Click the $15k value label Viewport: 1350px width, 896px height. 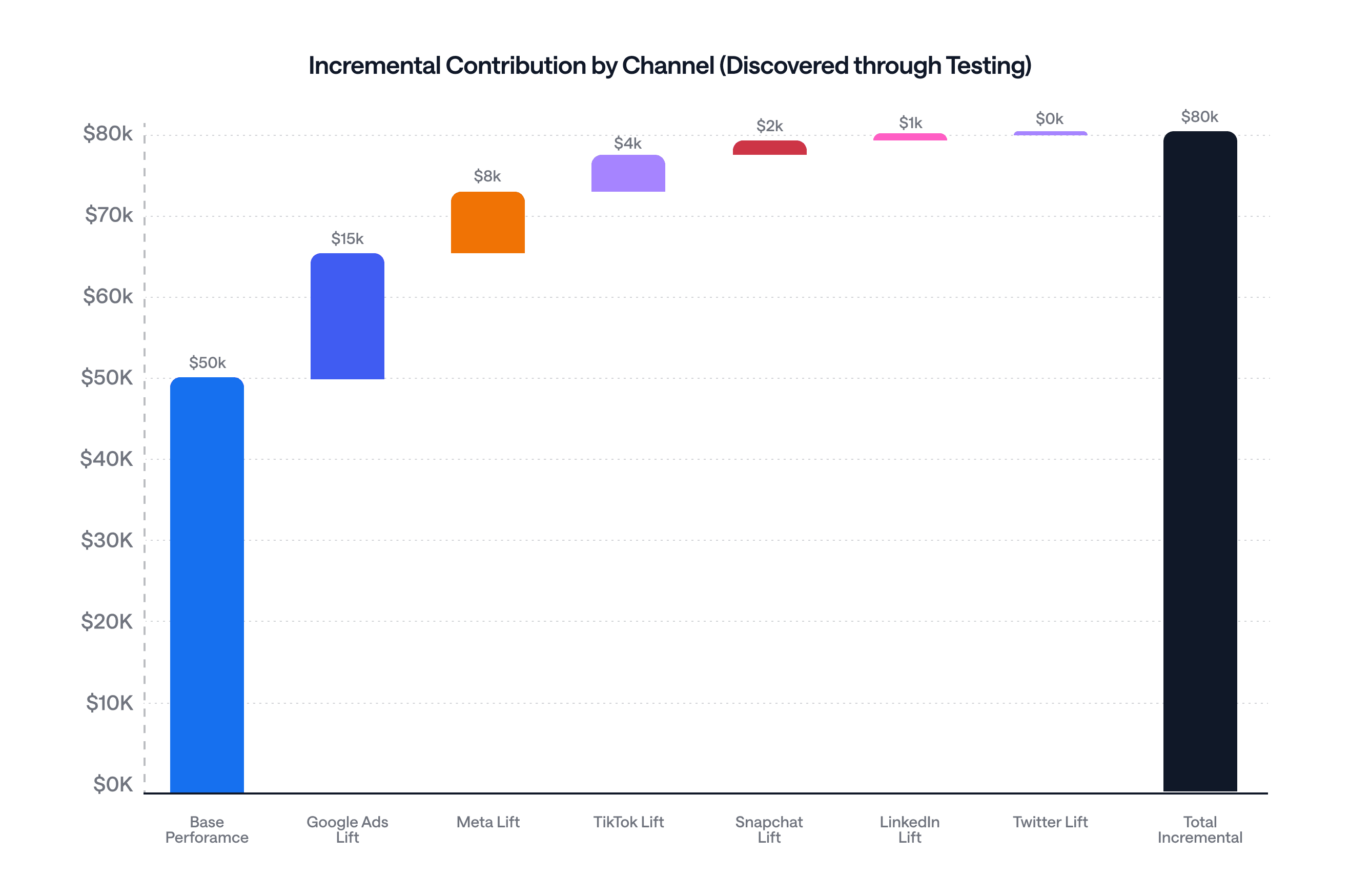coord(347,238)
